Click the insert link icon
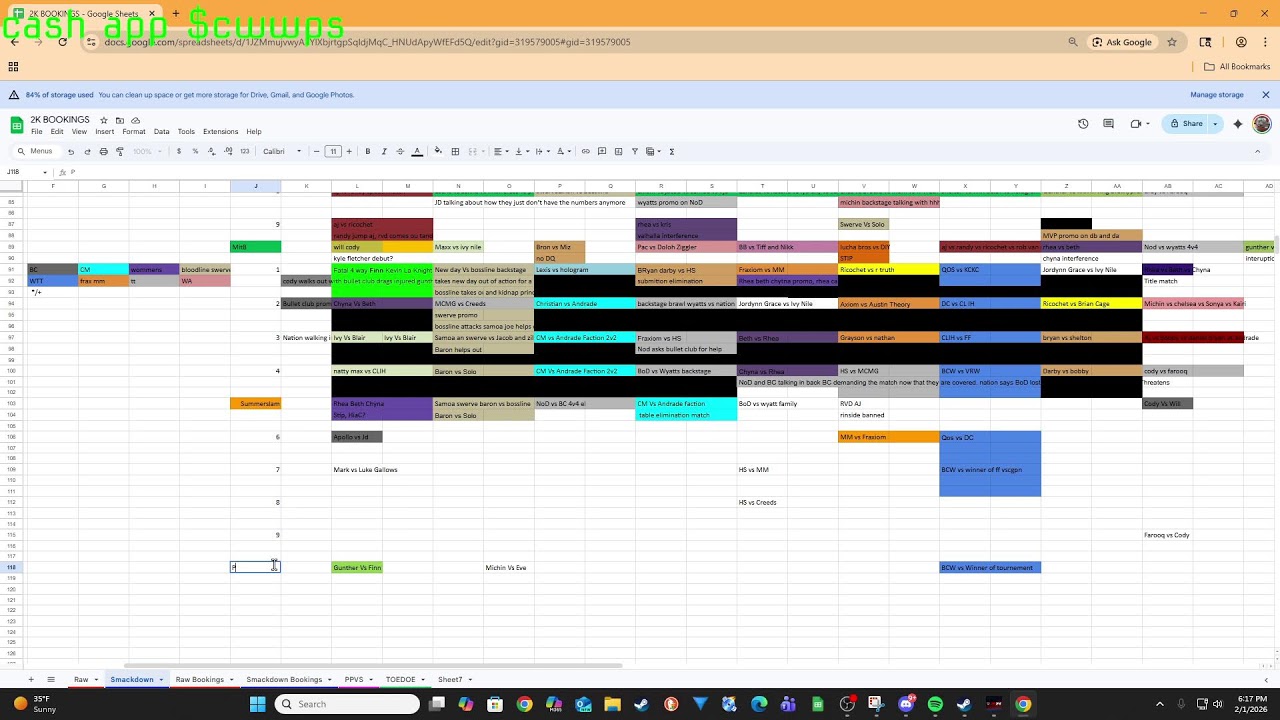 586,152
